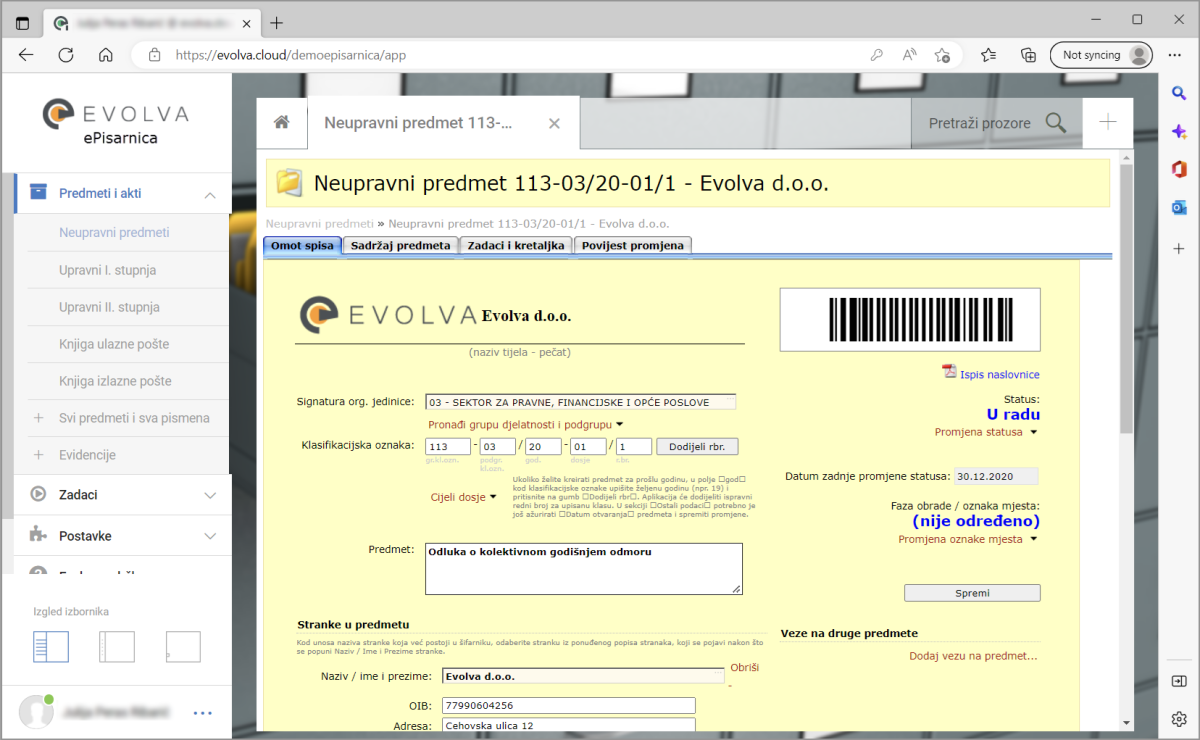Open a new window with plus icon

point(1108,123)
